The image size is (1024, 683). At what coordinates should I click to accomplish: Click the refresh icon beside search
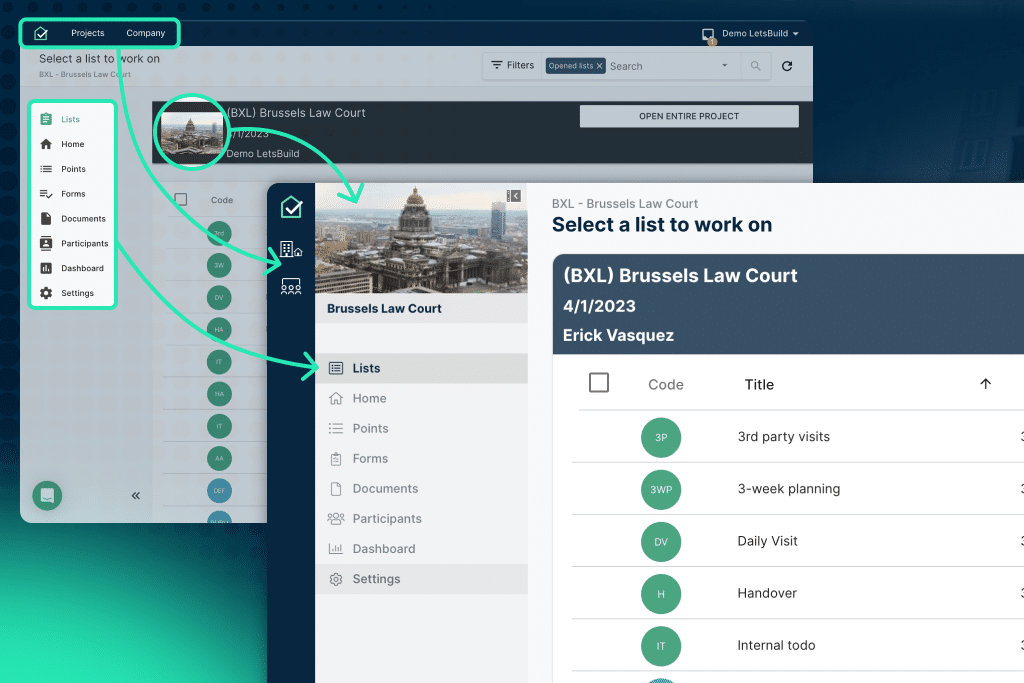787,66
